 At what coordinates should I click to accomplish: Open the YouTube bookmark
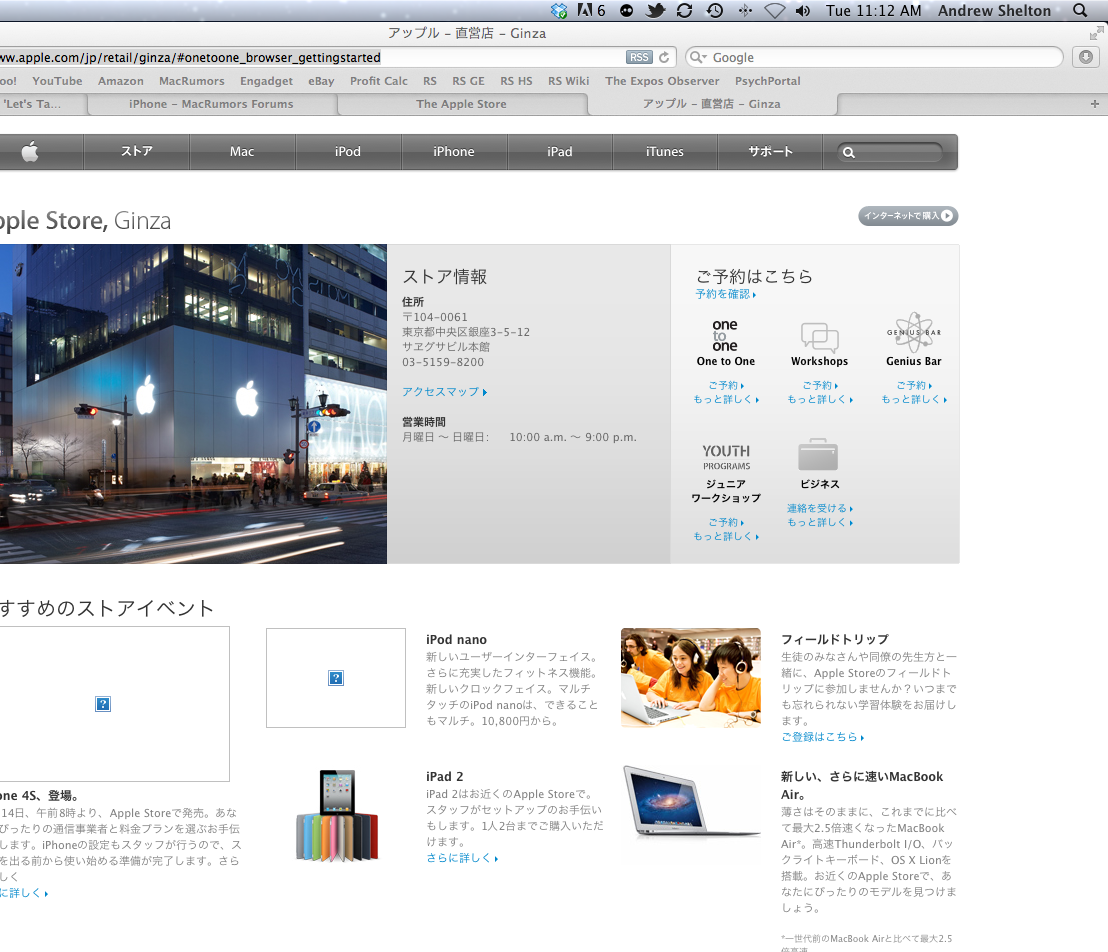57,81
